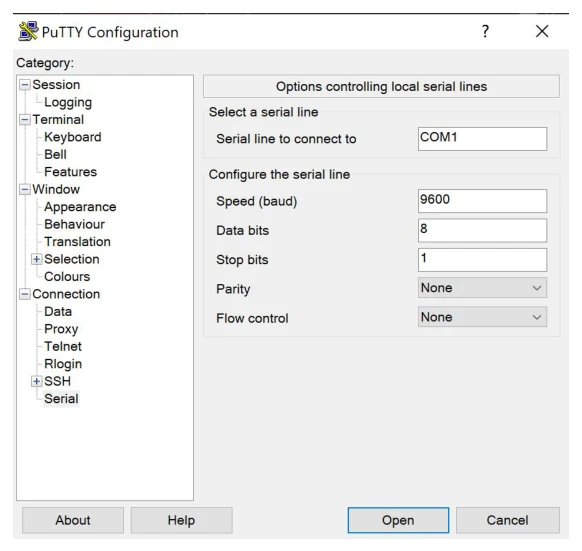Viewport: 582px width, 551px height.
Task: Open the Parity dropdown
Action: [x=482, y=288]
